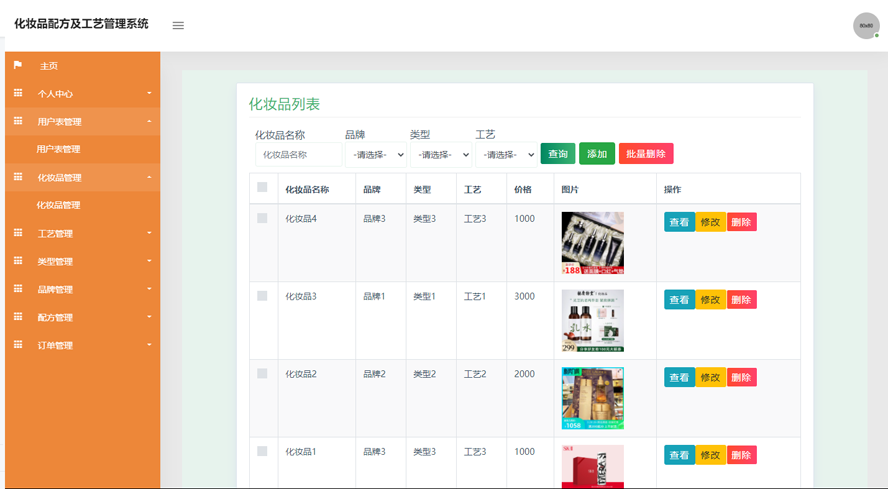Screen dimensions: 888x489
Task: Collapse the 用户表管理 parent menu
Action: tap(83, 121)
